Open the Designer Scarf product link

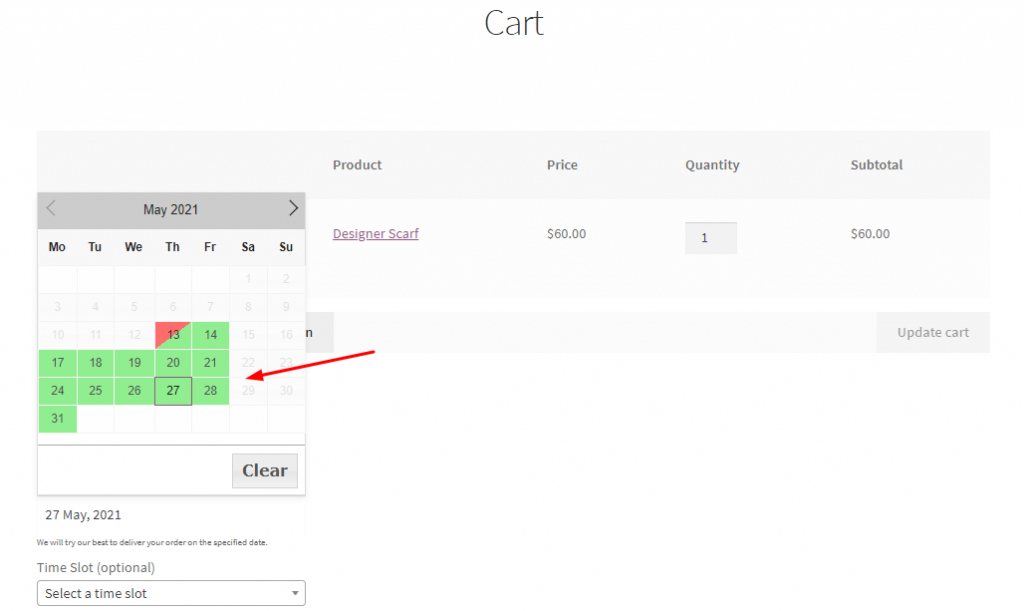[376, 234]
